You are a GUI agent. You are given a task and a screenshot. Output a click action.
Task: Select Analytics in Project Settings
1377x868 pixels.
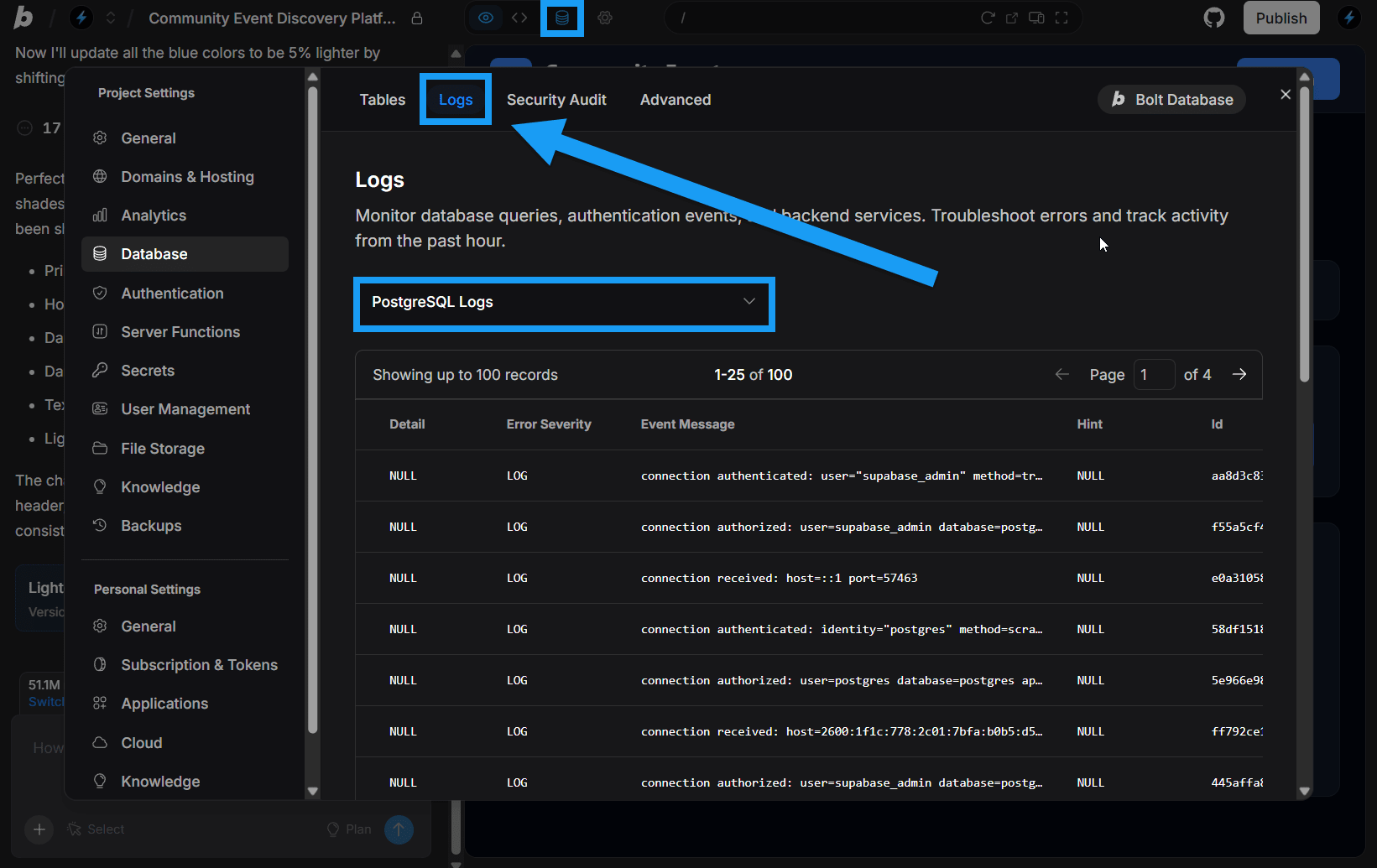154,215
